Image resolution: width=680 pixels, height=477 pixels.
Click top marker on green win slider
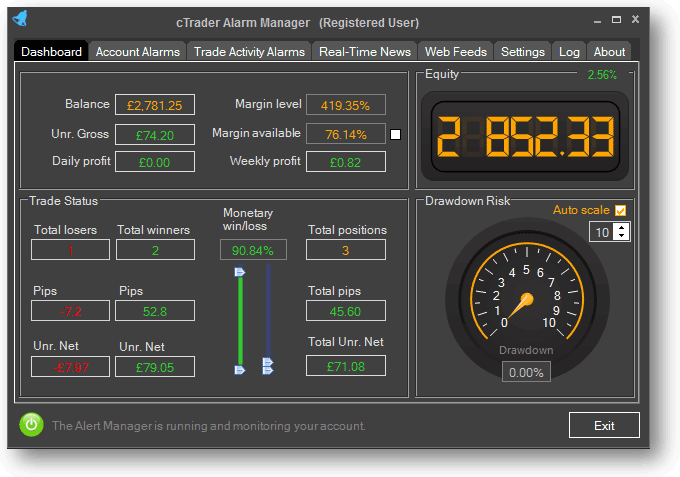click(239, 272)
